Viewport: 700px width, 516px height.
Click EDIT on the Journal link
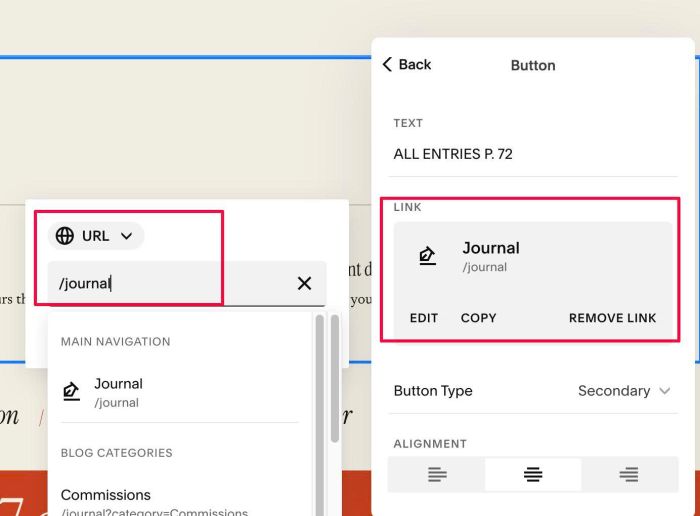point(424,318)
